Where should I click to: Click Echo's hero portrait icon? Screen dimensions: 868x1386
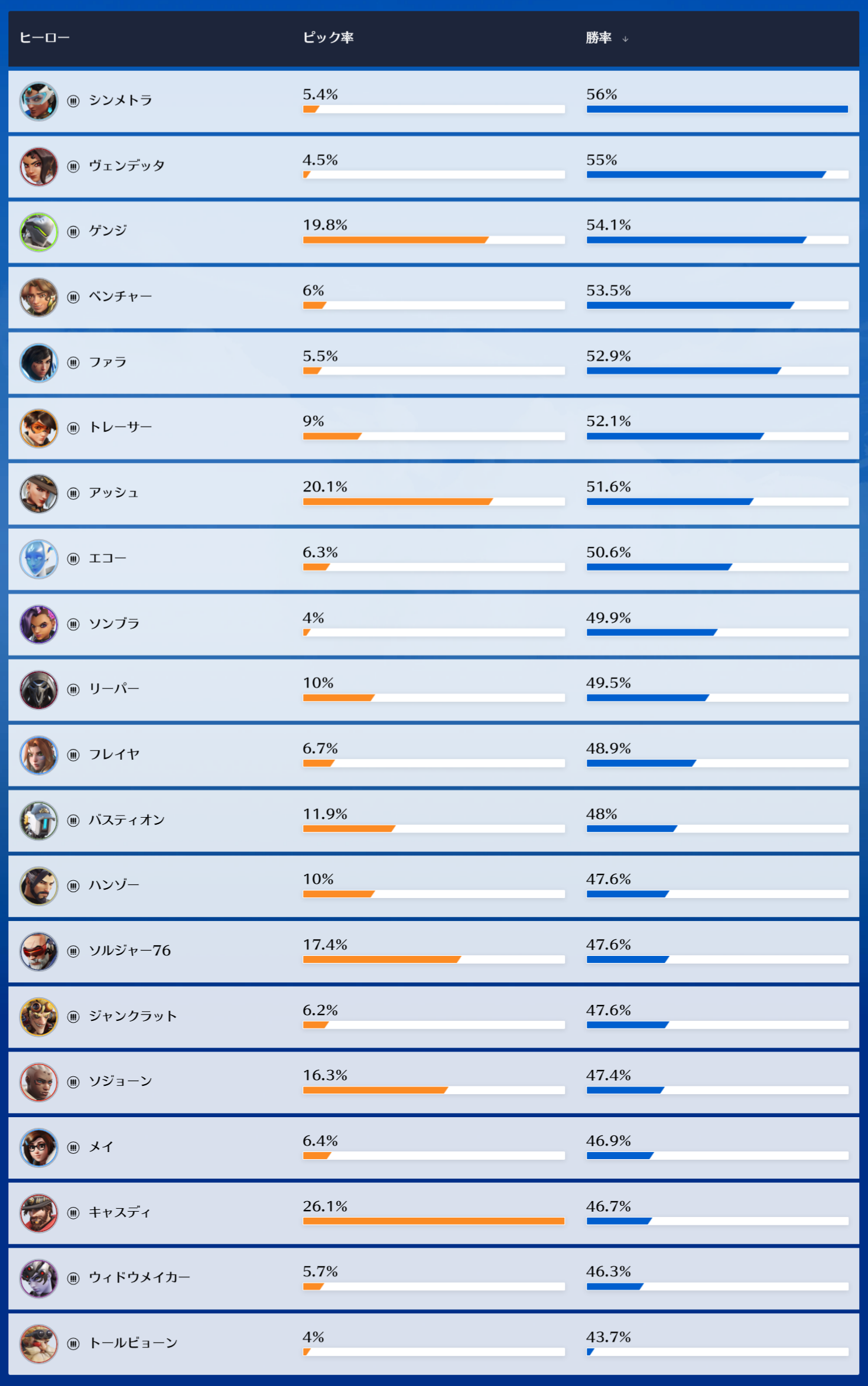click(x=38, y=559)
